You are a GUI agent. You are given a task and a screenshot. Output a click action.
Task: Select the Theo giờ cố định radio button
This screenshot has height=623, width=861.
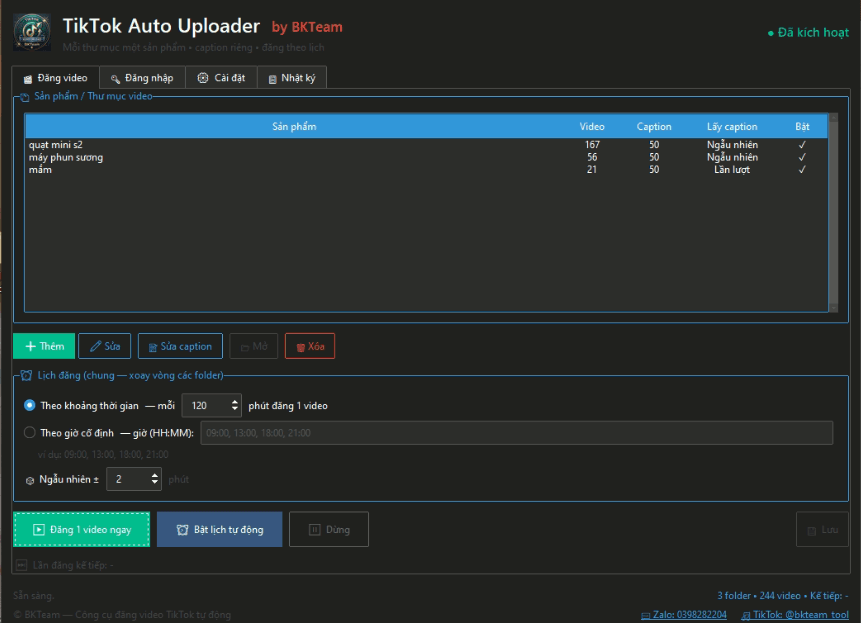pos(30,433)
